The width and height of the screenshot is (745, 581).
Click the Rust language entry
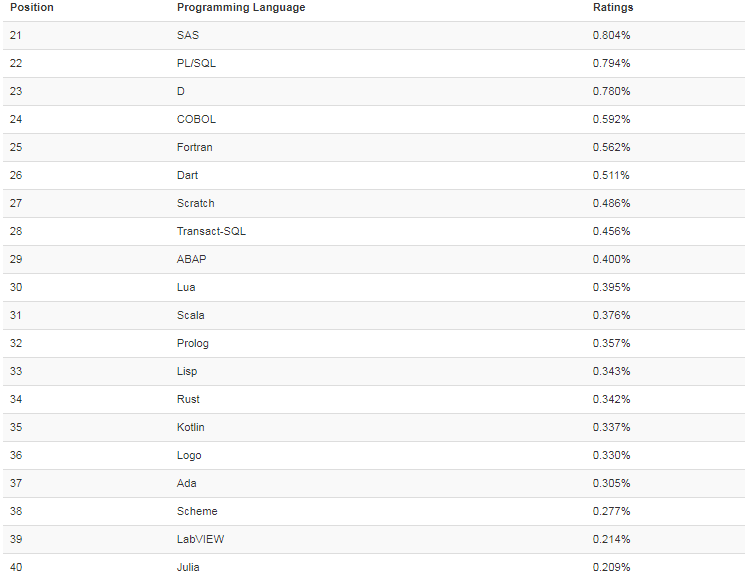coord(188,400)
